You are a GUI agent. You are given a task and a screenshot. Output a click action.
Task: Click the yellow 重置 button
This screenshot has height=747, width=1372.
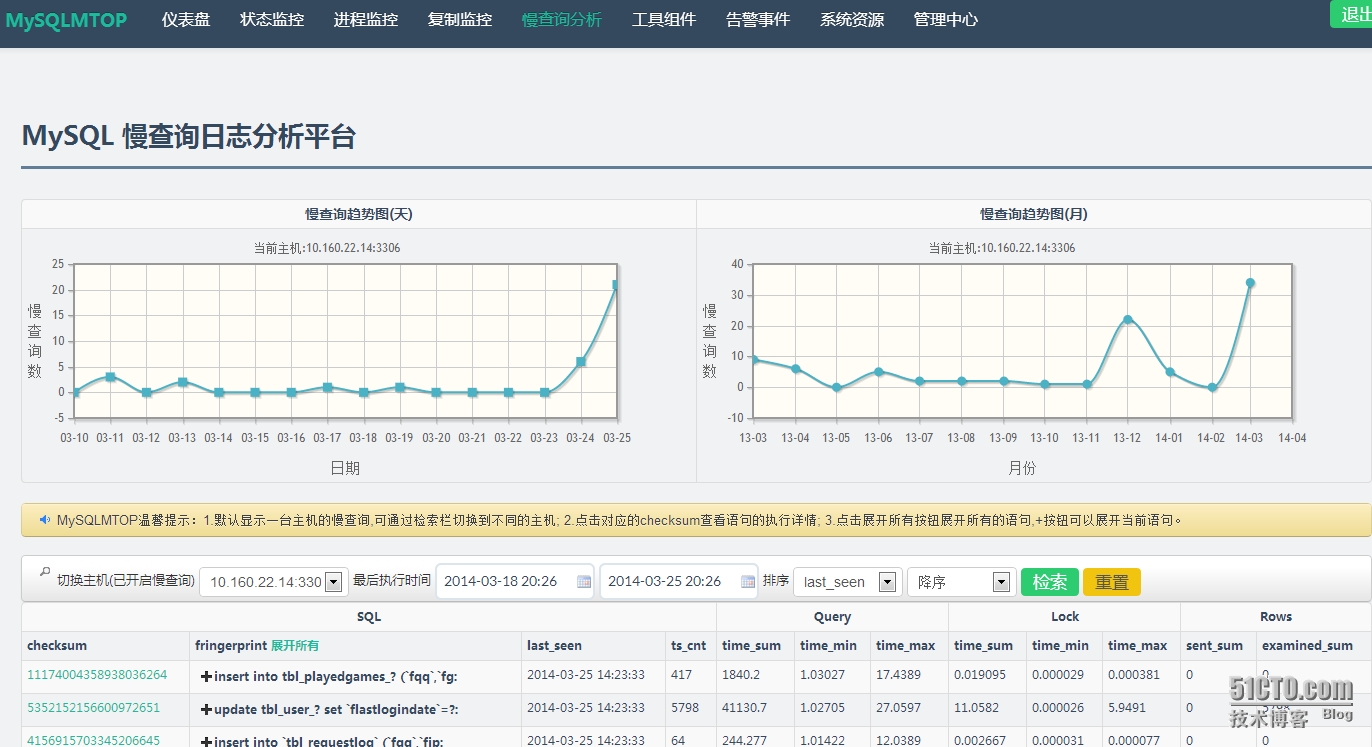point(1112,582)
